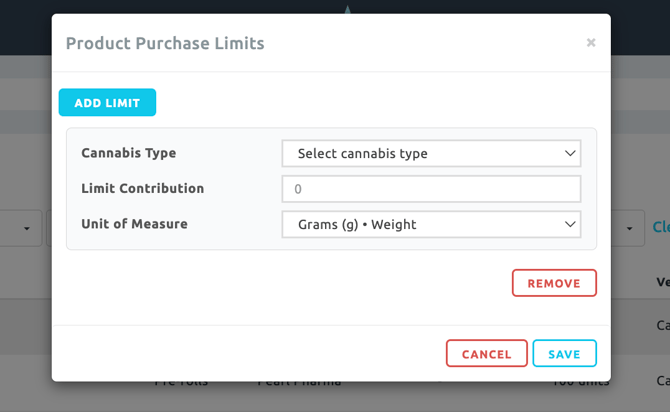Select the 'Grams (g) • Weight' option text
The image size is (670, 412).
tap(357, 225)
